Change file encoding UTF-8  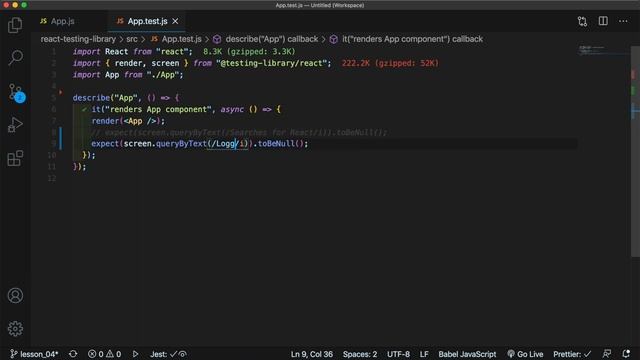(398, 354)
